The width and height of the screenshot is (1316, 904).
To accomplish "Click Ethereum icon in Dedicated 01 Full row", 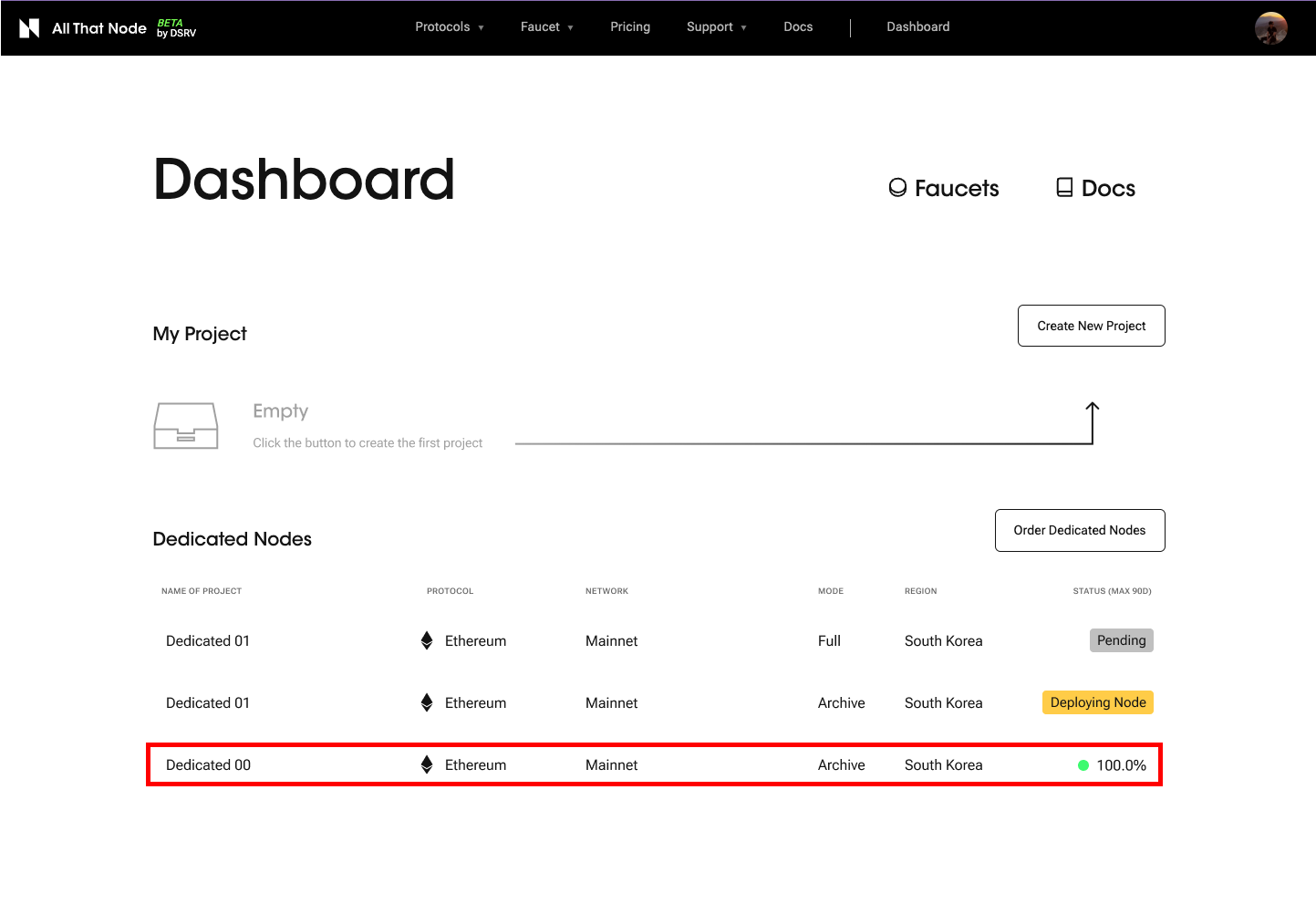I will 427,640.
